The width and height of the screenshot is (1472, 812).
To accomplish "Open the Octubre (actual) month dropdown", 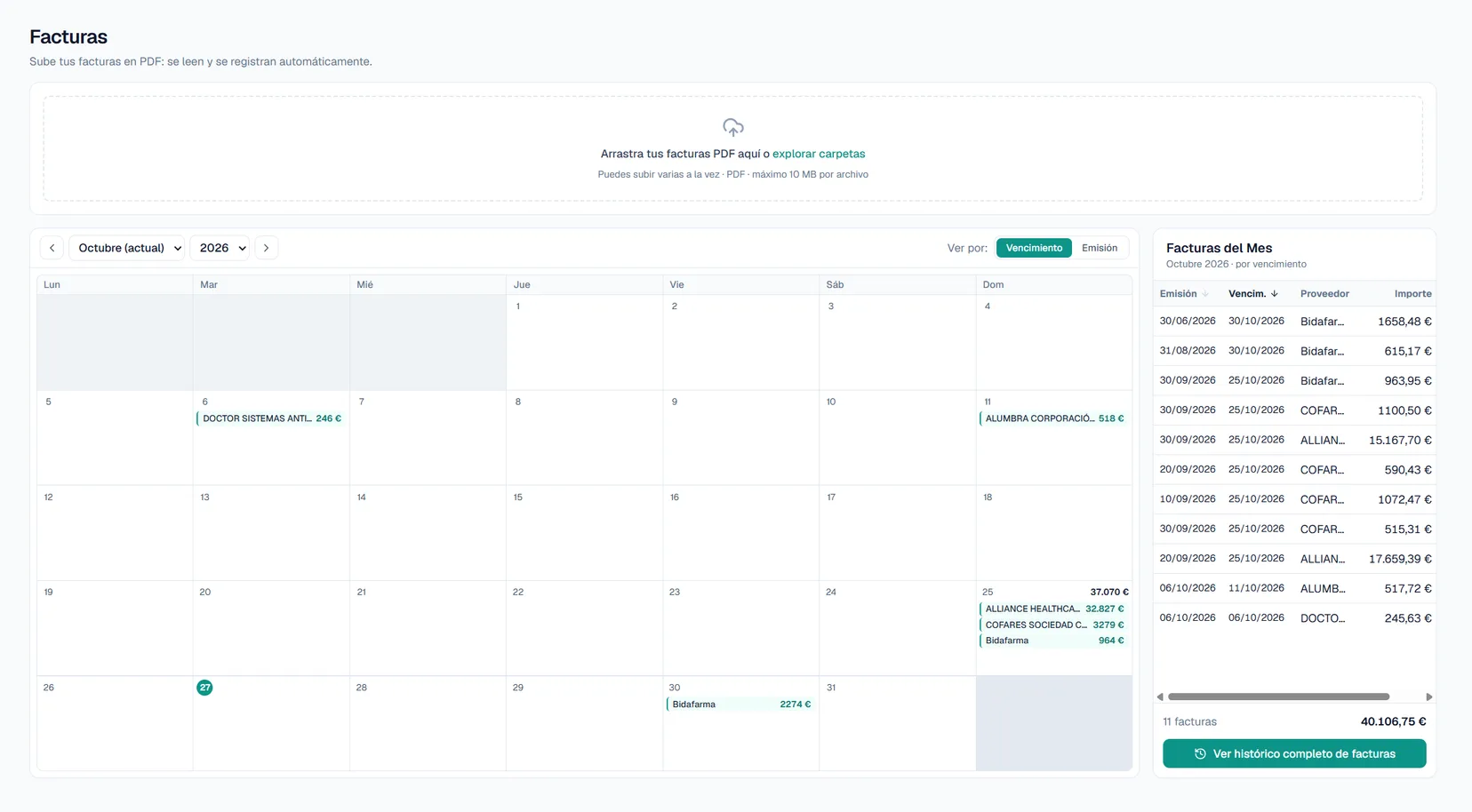I will [x=127, y=248].
